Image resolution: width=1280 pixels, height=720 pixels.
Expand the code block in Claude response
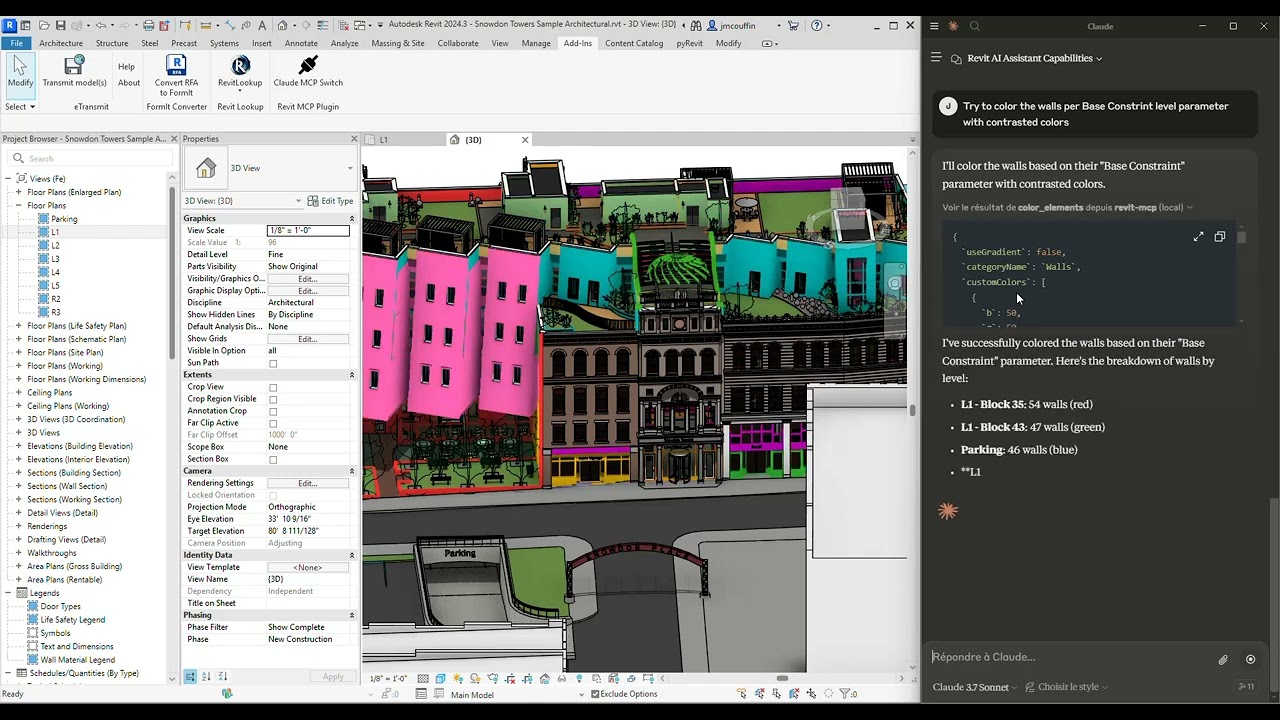pos(1198,237)
